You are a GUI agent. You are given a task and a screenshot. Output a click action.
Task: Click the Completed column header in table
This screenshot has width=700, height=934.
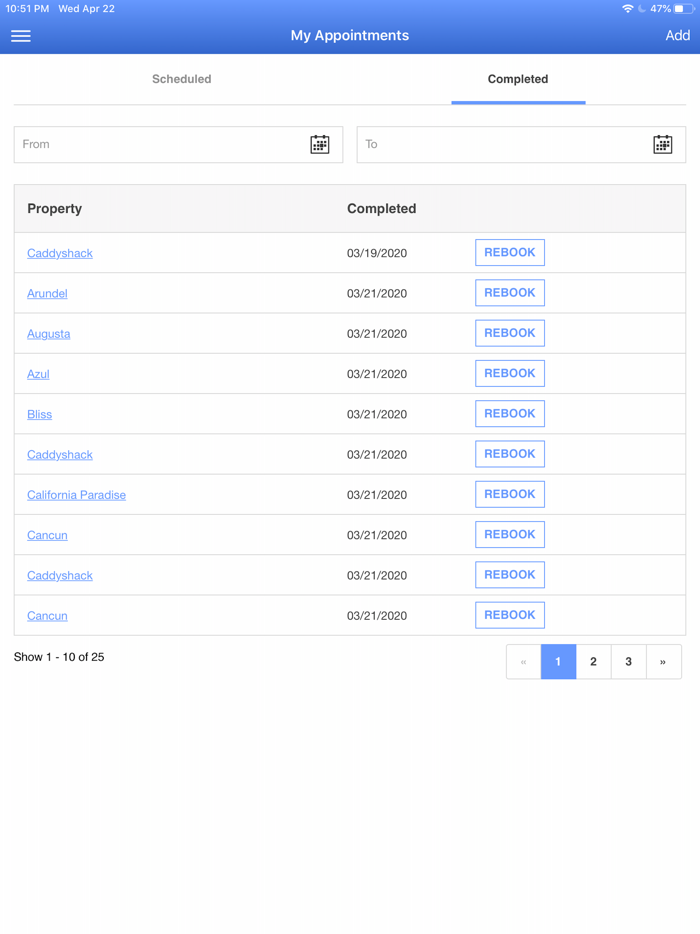(381, 209)
